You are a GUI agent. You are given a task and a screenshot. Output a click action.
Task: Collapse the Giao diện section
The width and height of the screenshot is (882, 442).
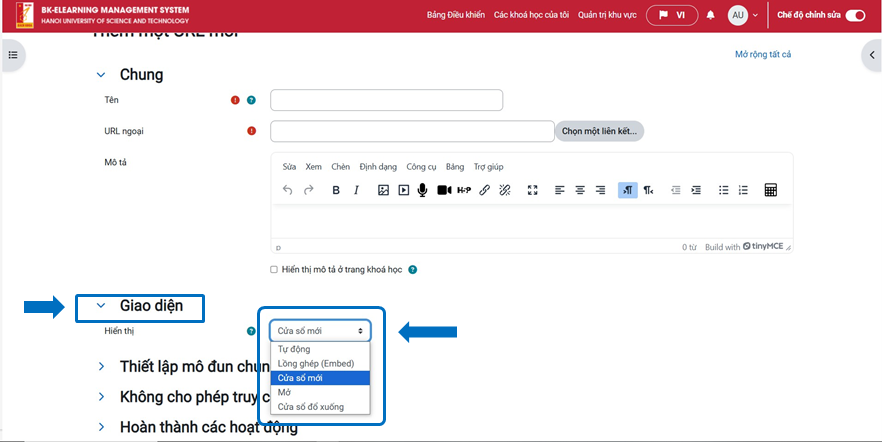[101, 306]
